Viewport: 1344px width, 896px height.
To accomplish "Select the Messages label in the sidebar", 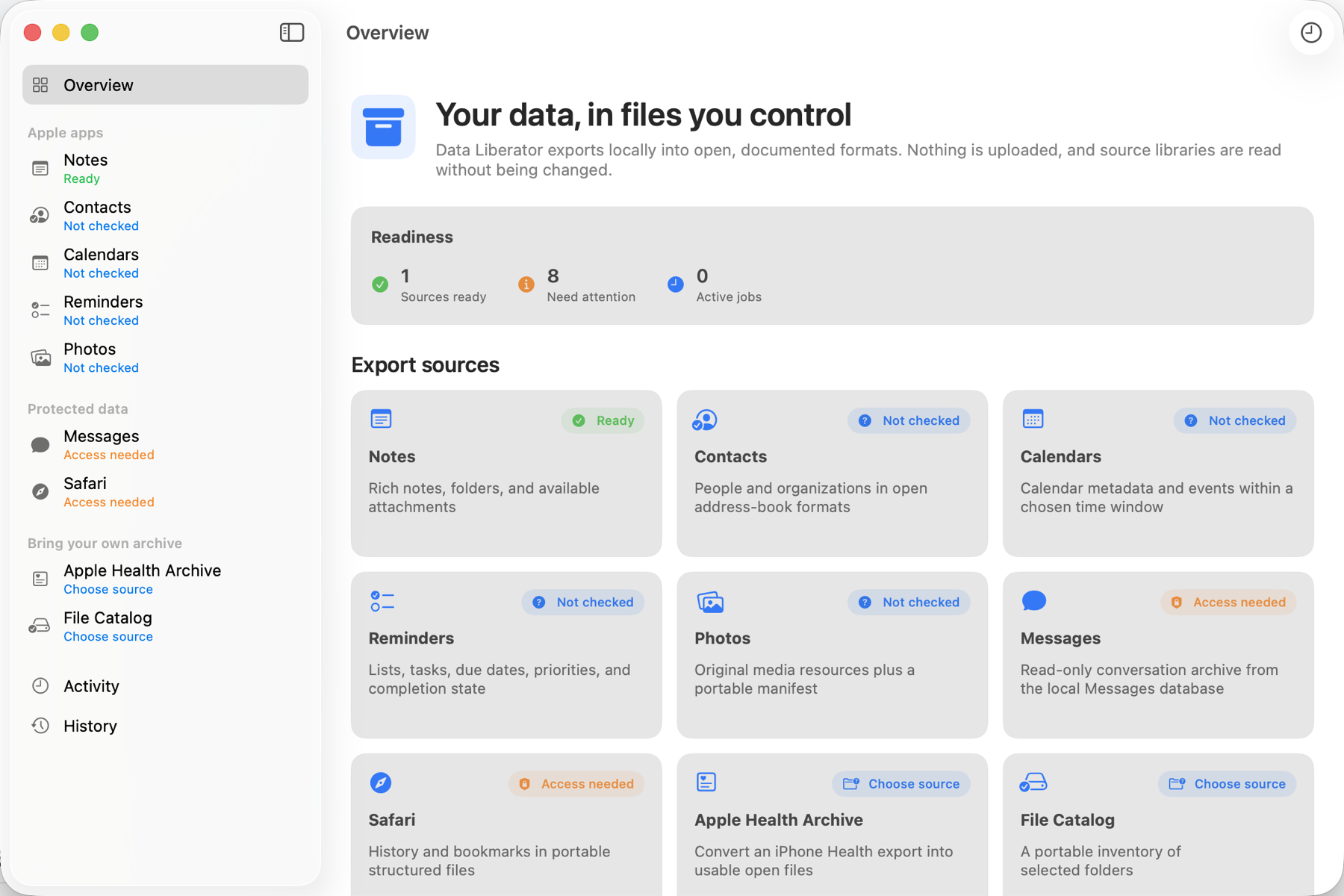I will 101,436.
